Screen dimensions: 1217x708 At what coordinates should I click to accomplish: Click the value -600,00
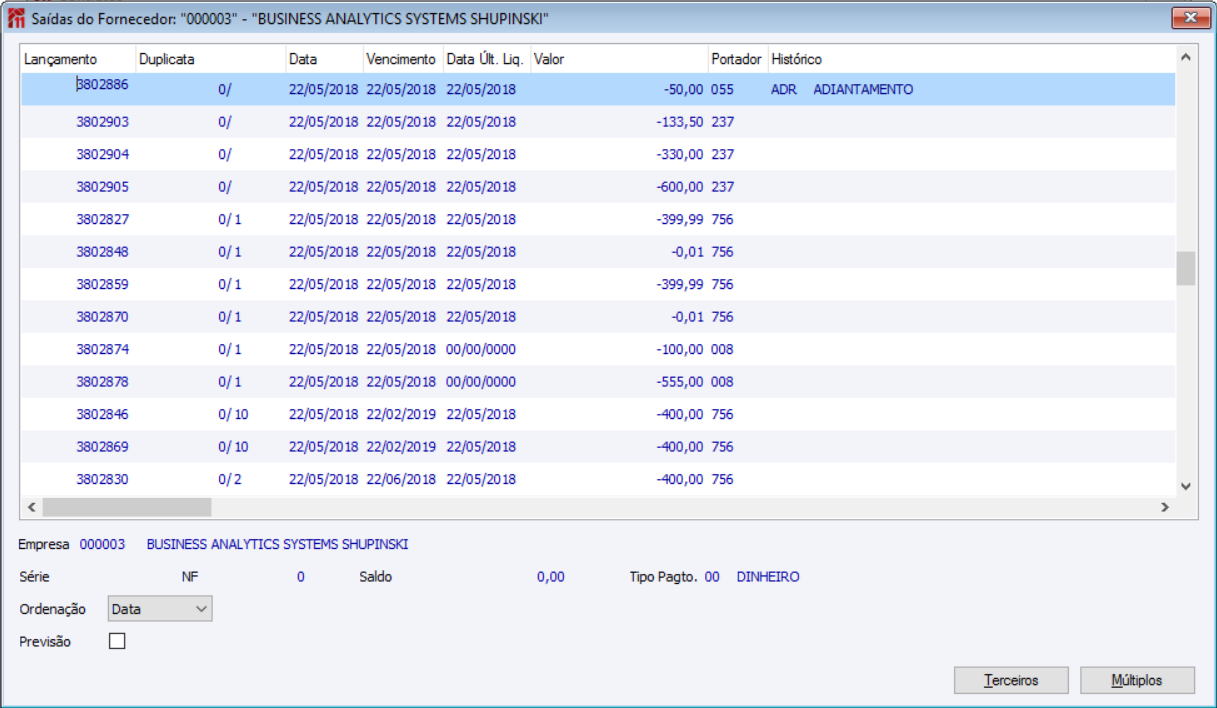point(680,187)
